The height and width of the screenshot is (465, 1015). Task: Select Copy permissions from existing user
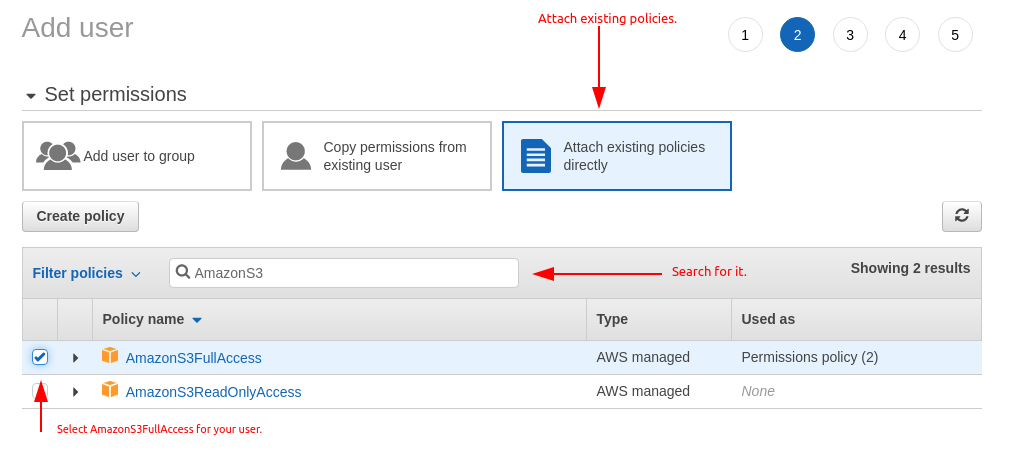(x=377, y=156)
